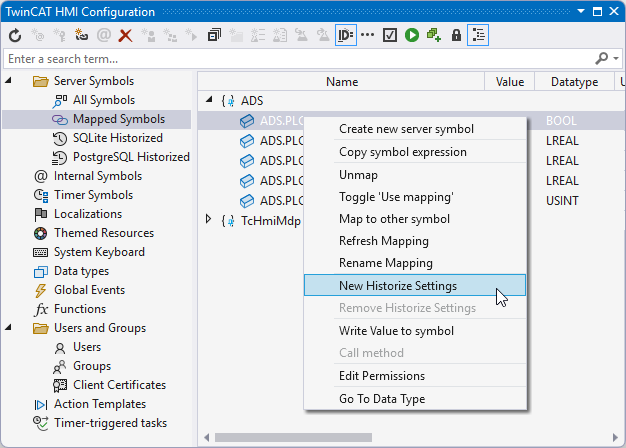Open Groups under Users and Groups
626x448 pixels.
(92, 366)
